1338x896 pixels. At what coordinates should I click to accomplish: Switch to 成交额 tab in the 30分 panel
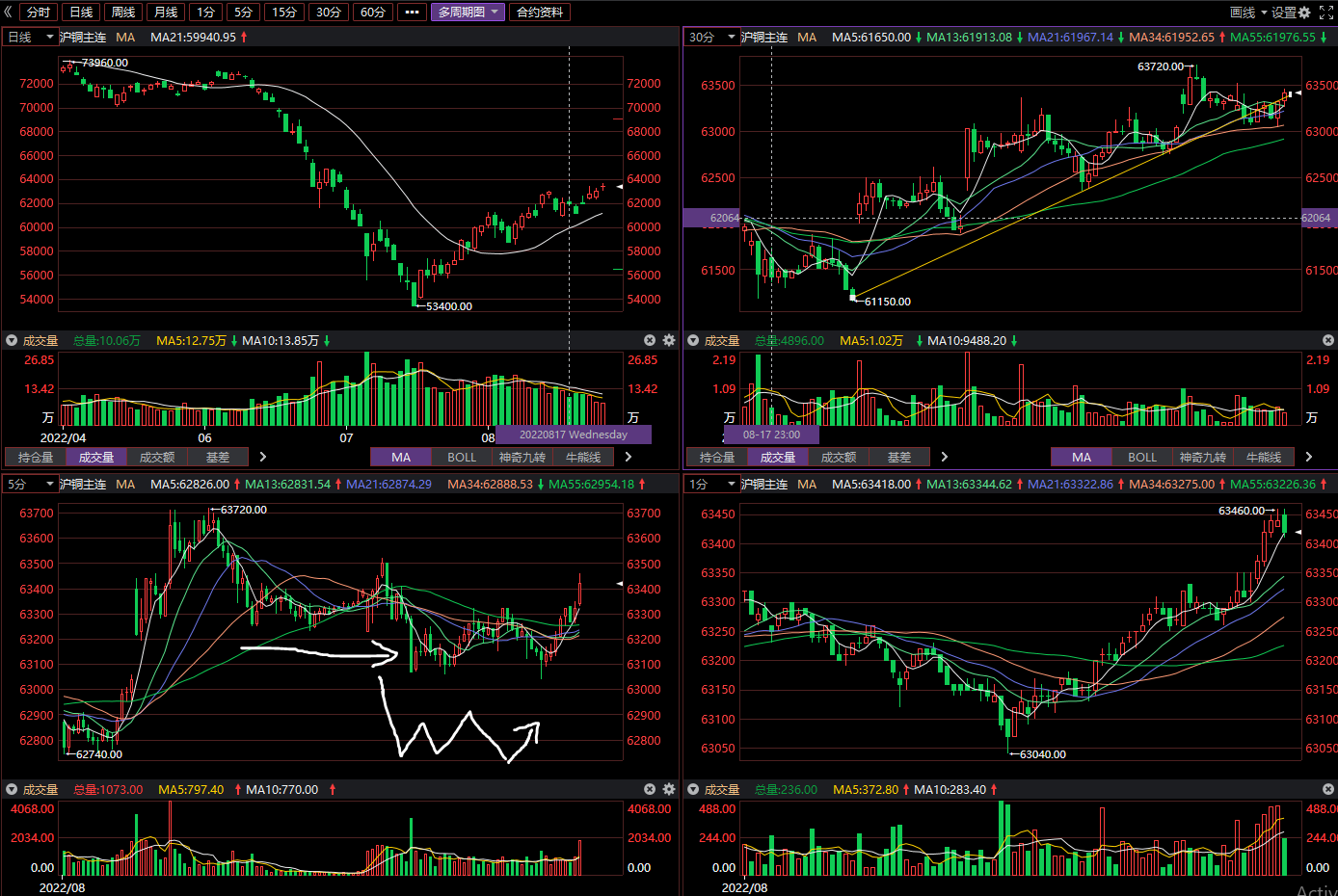point(839,457)
